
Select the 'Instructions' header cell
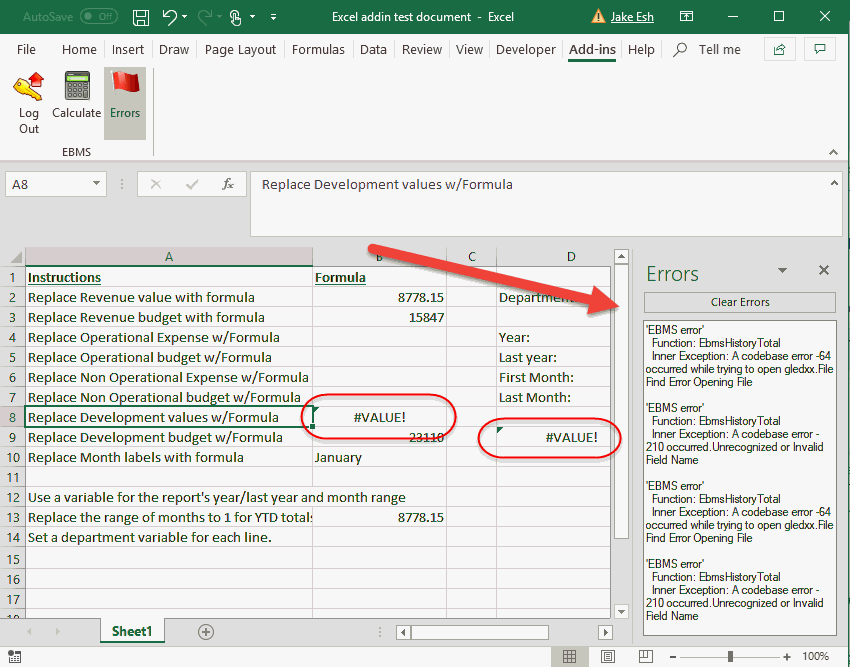pyautogui.click(x=169, y=277)
